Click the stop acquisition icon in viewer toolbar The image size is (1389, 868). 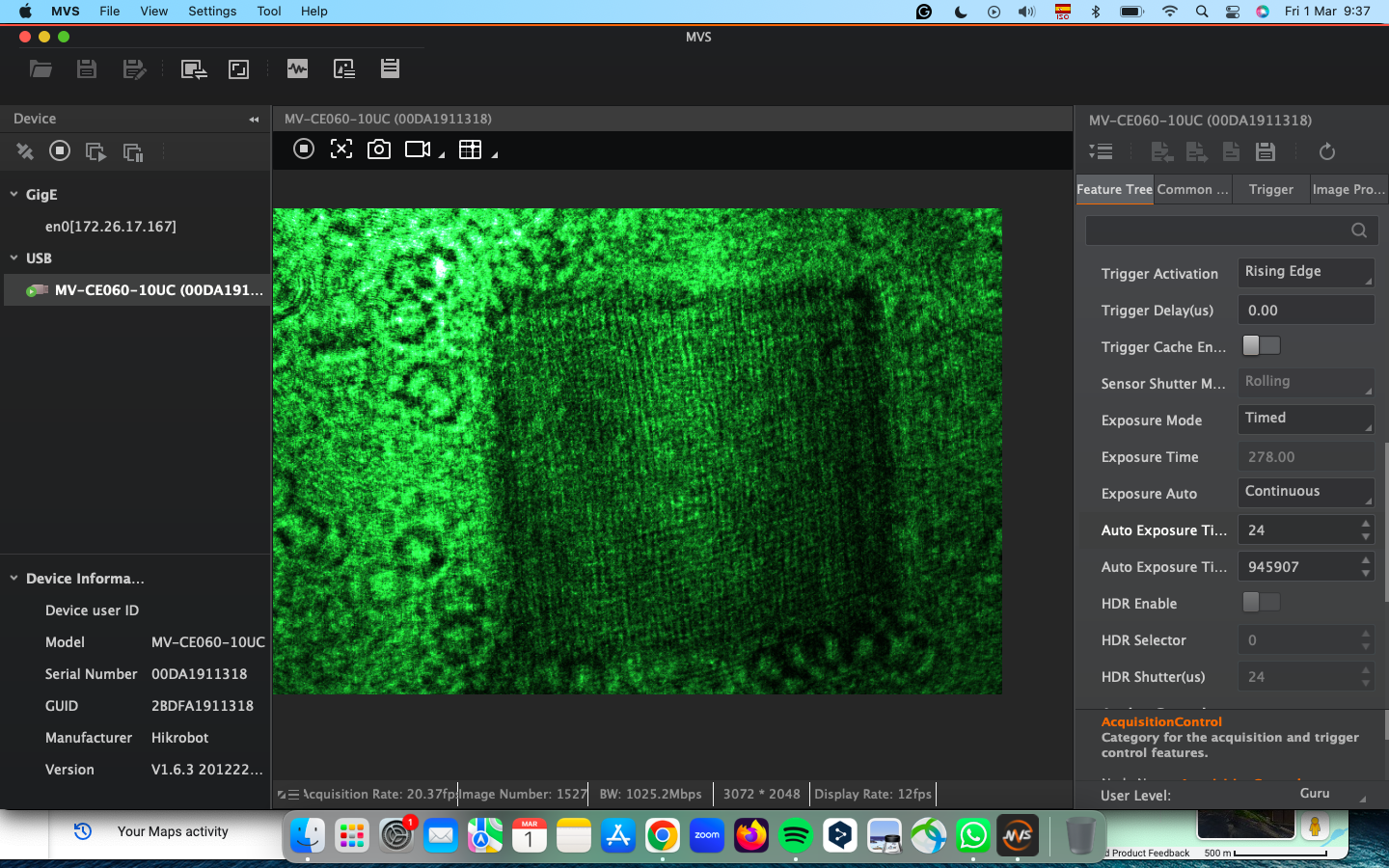pos(304,149)
